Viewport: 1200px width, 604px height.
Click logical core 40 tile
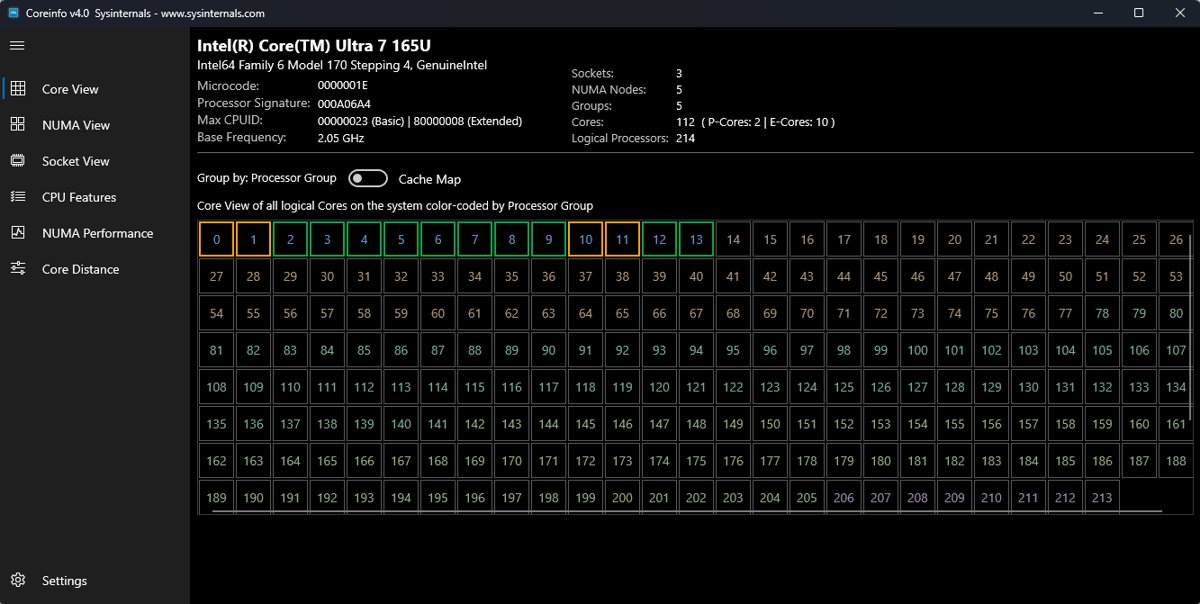pos(697,277)
